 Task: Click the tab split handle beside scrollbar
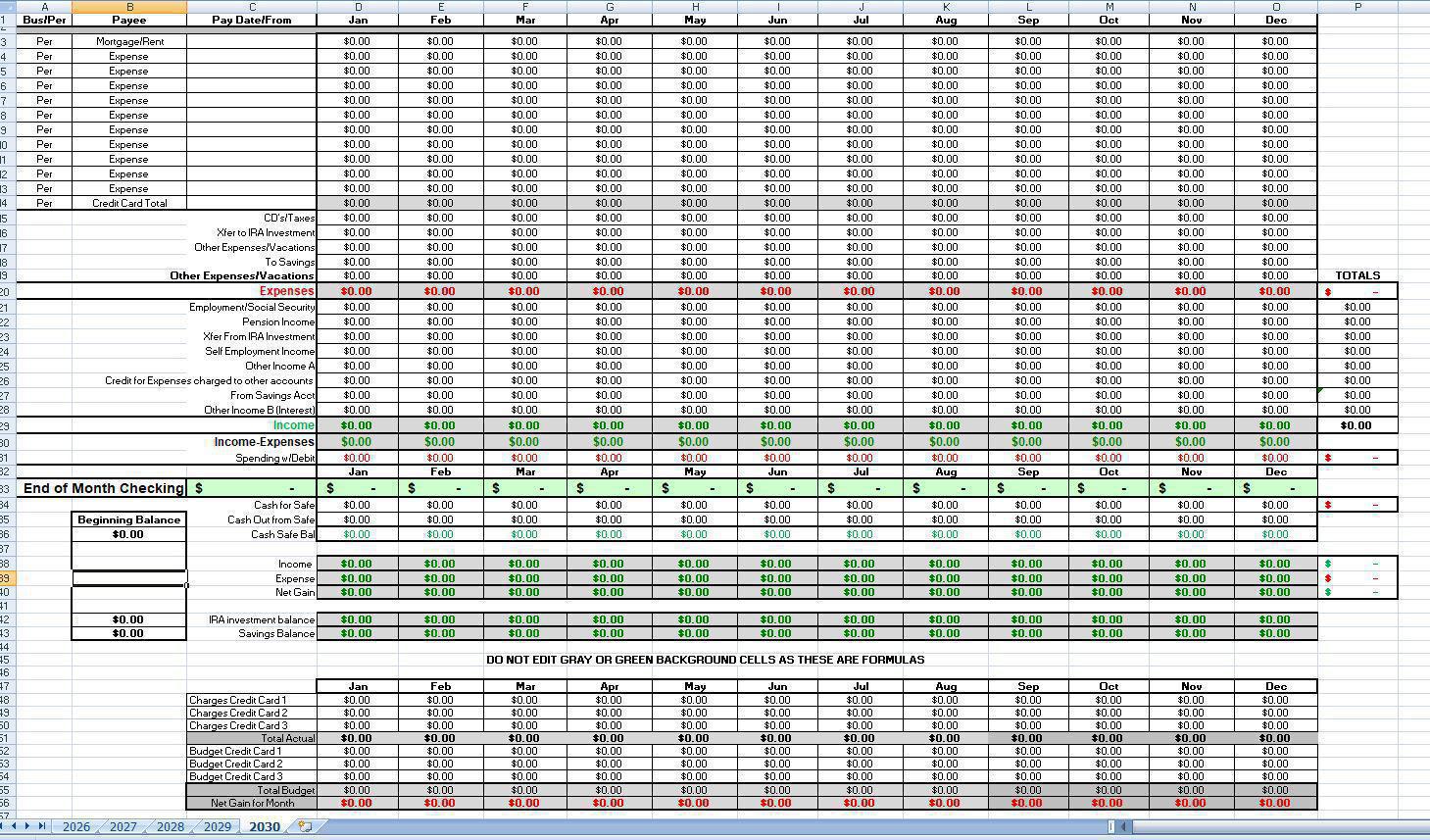point(1110,826)
